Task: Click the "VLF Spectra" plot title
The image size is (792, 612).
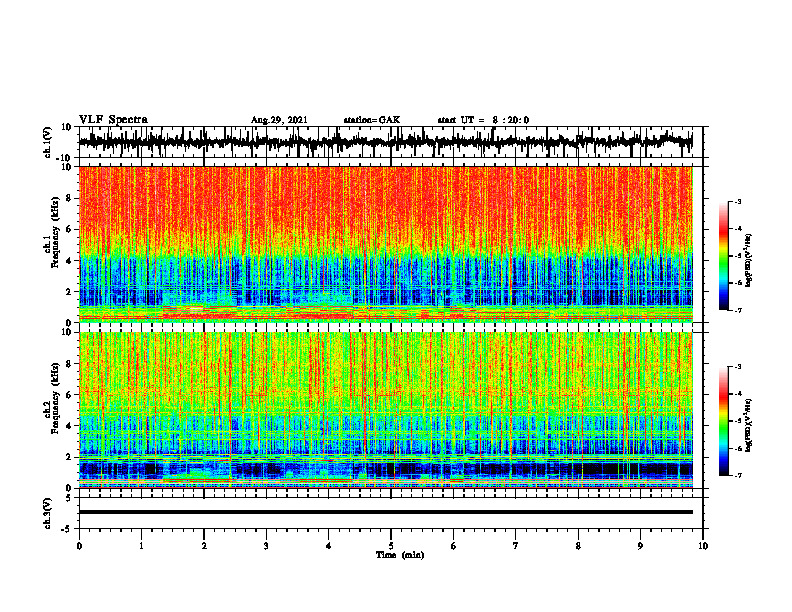Action: pyautogui.click(x=113, y=120)
